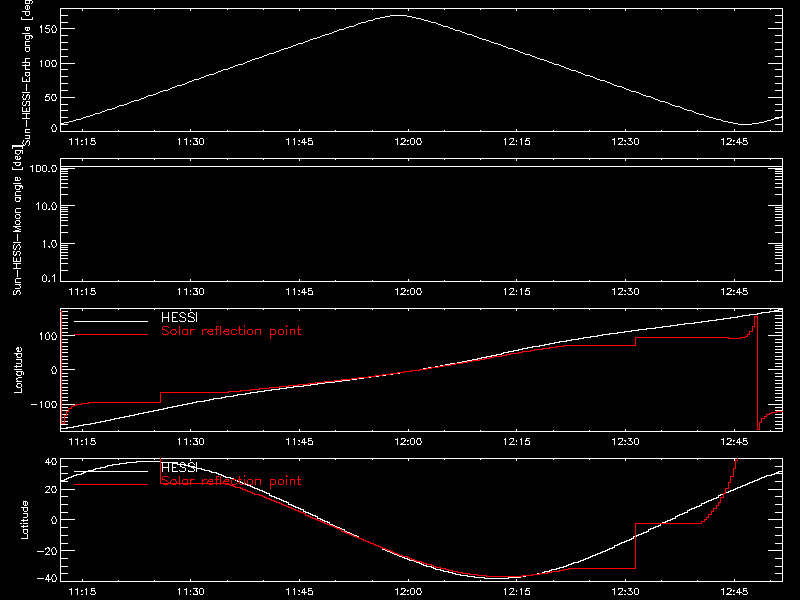Click 11:45 time label under Latitude plot
The width and height of the screenshot is (800, 600).
pos(299,591)
